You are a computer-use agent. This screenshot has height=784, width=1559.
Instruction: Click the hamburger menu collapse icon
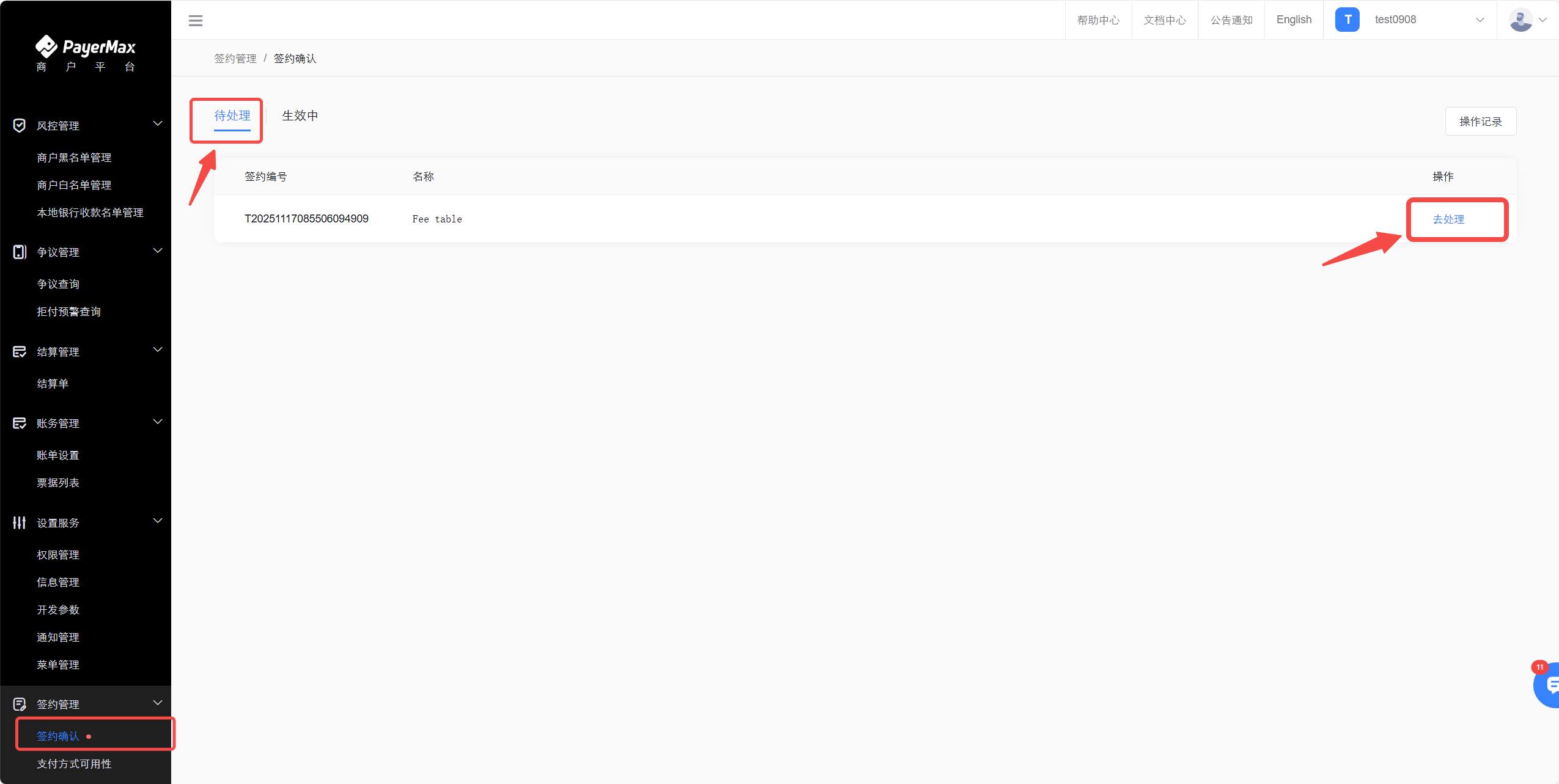(195, 20)
